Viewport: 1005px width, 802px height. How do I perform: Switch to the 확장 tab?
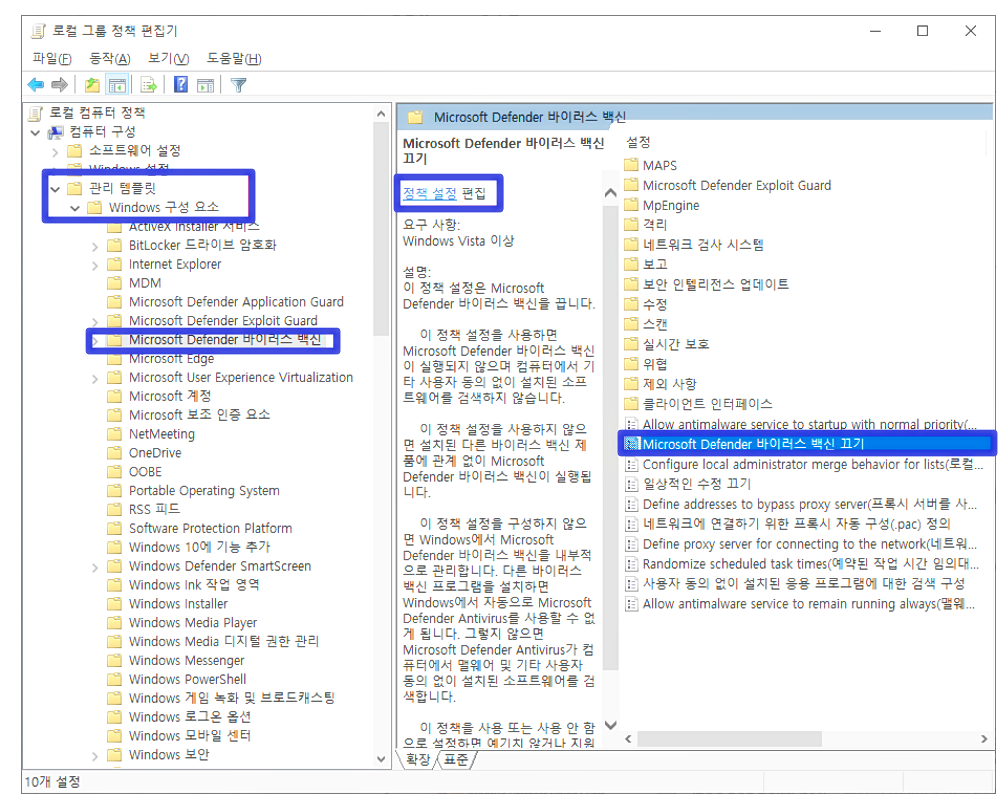coord(419,760)
